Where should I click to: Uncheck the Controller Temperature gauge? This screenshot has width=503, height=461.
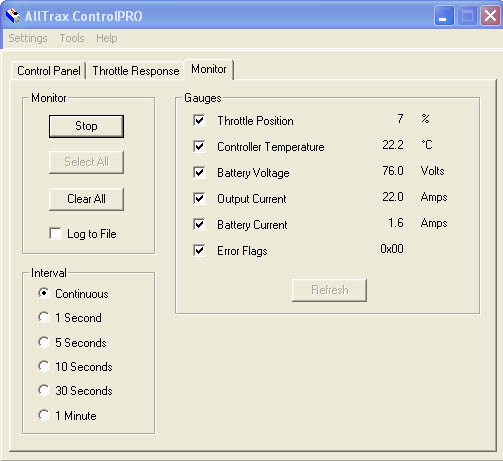click(x=199, y=146)
